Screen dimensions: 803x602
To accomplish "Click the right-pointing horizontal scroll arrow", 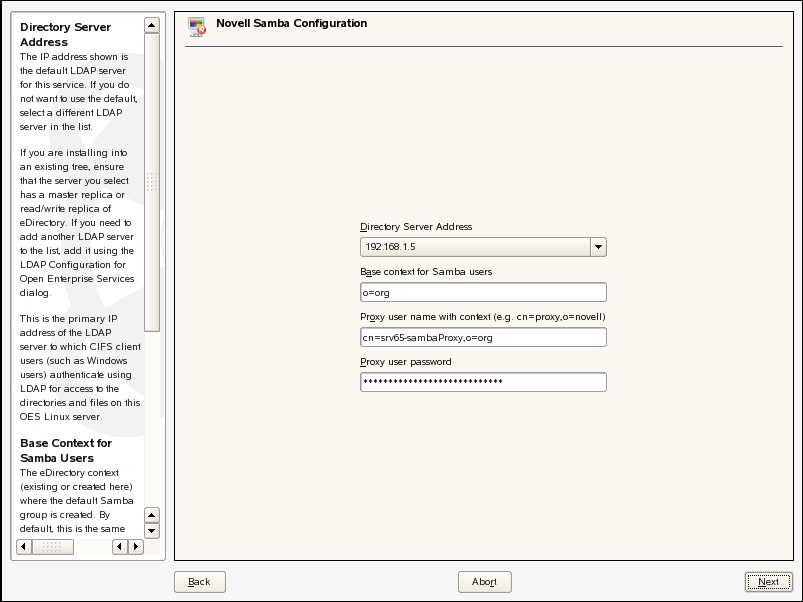I will pos(136,547).
